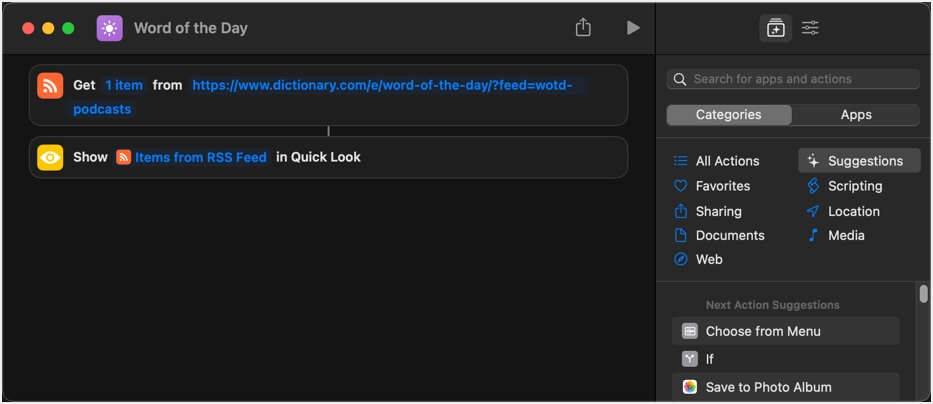Switch to the Apps tab
The height and width of the screenshot is (404, 933).
pyautogui.click(x=856, y=115)
